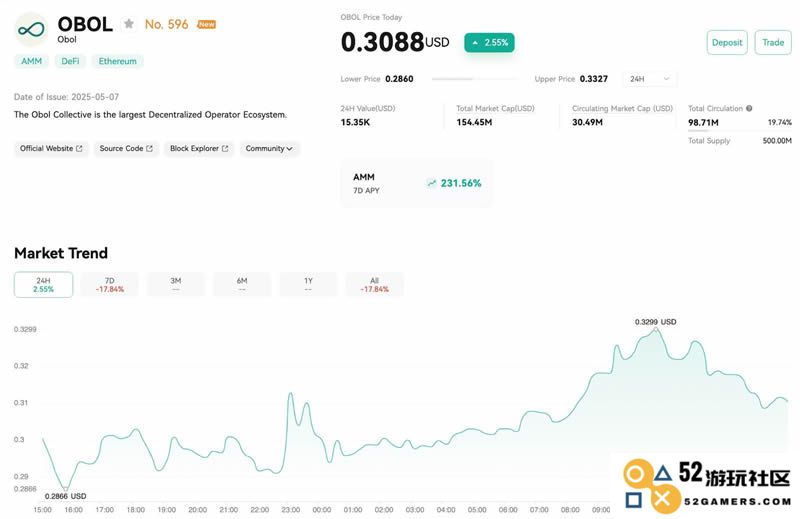Click the 00:00 time label on chart axis
This screenshot has width=800, height=519.
click(x=322, y=510)
